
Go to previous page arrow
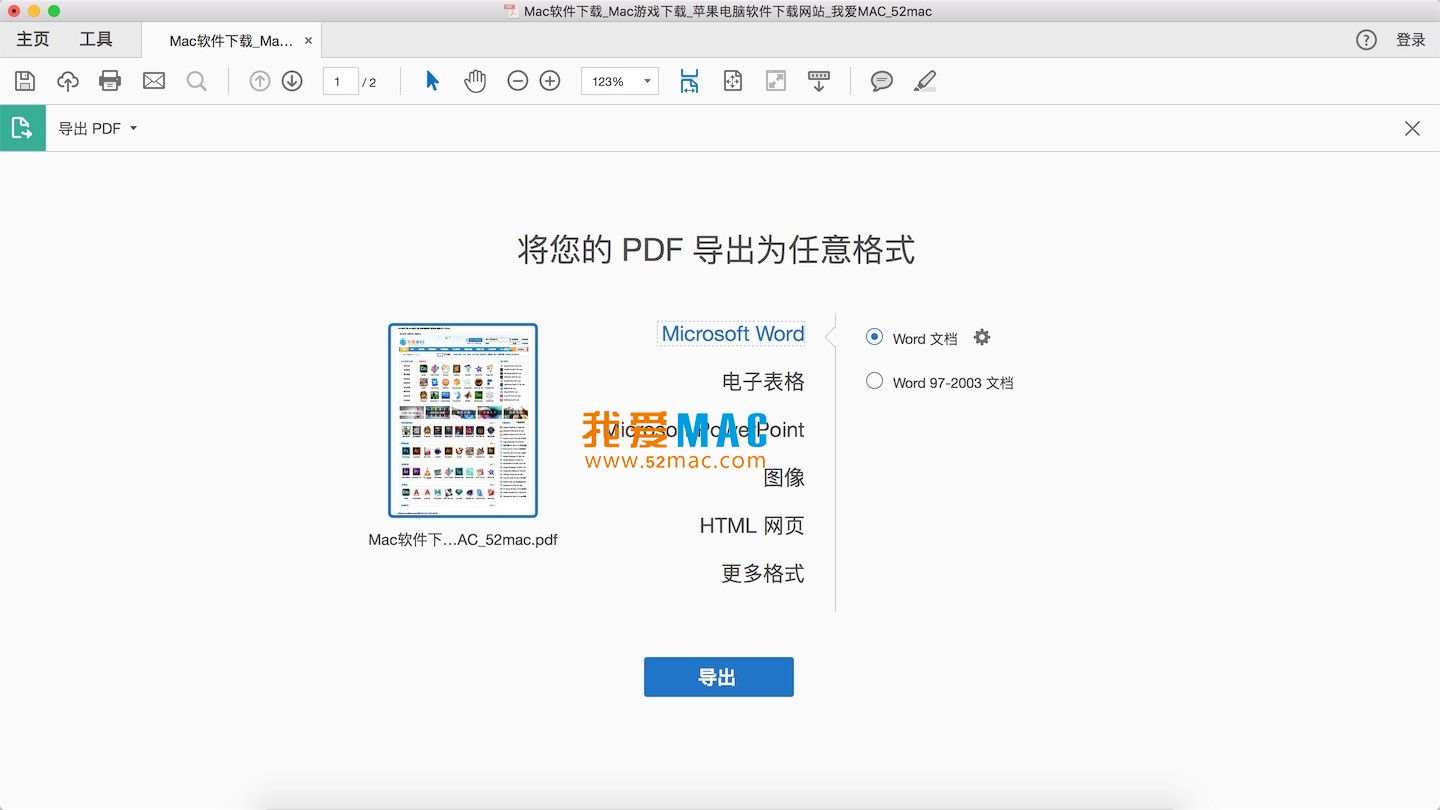[260, 81]
